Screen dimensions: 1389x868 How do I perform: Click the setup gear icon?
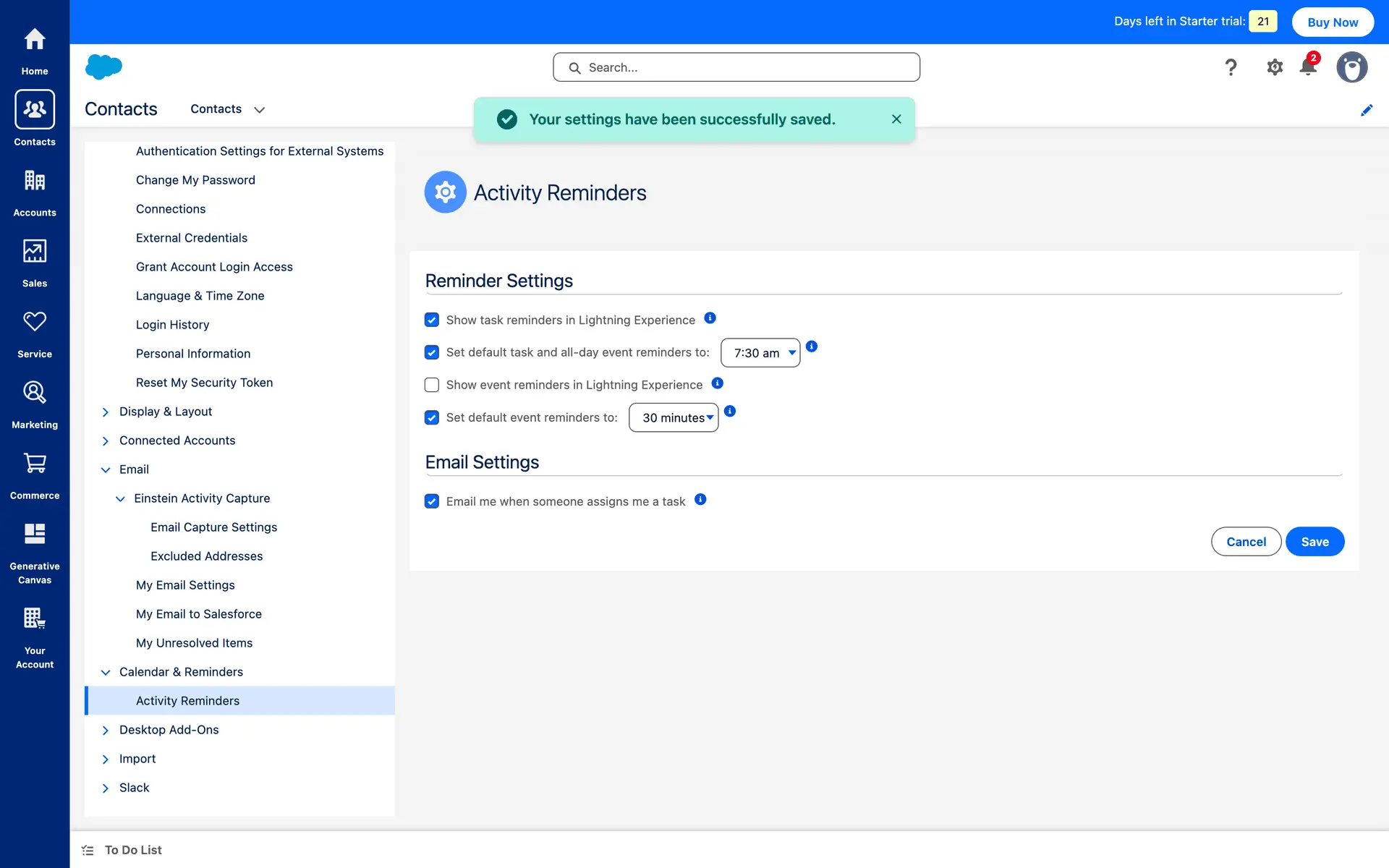(1275, 67)
